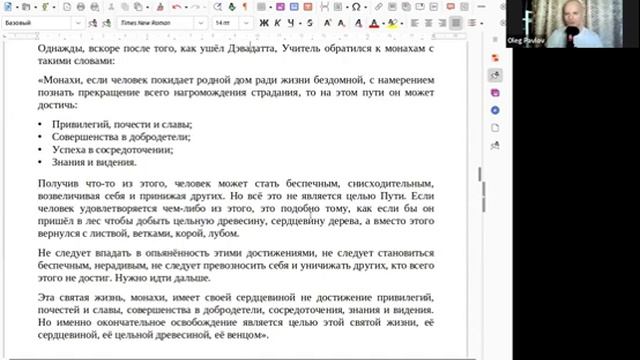
Task: Toggle justified paragraph alignment
Action: pyautogui.click(x=456, y=23)
